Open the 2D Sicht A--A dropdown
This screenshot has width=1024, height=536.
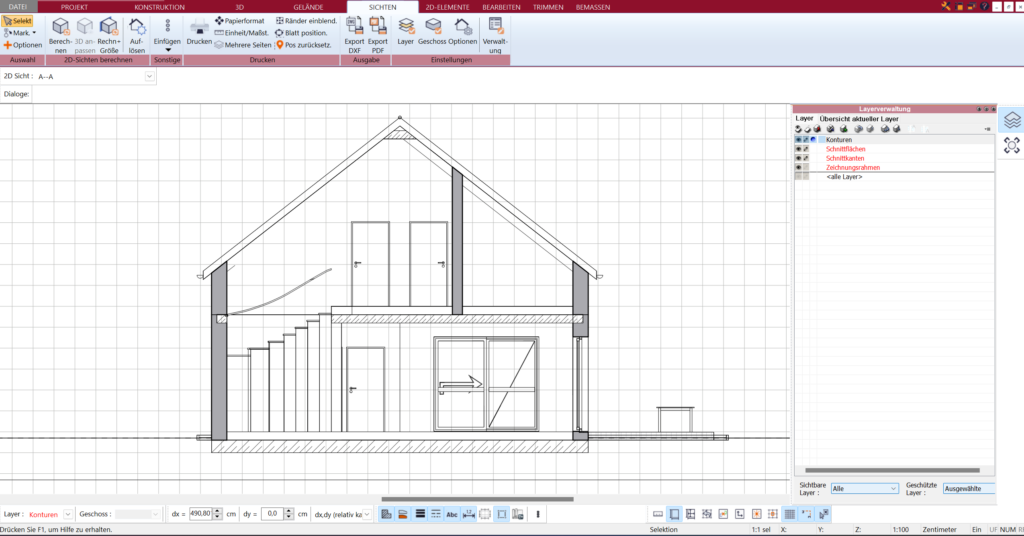(150, 75)
